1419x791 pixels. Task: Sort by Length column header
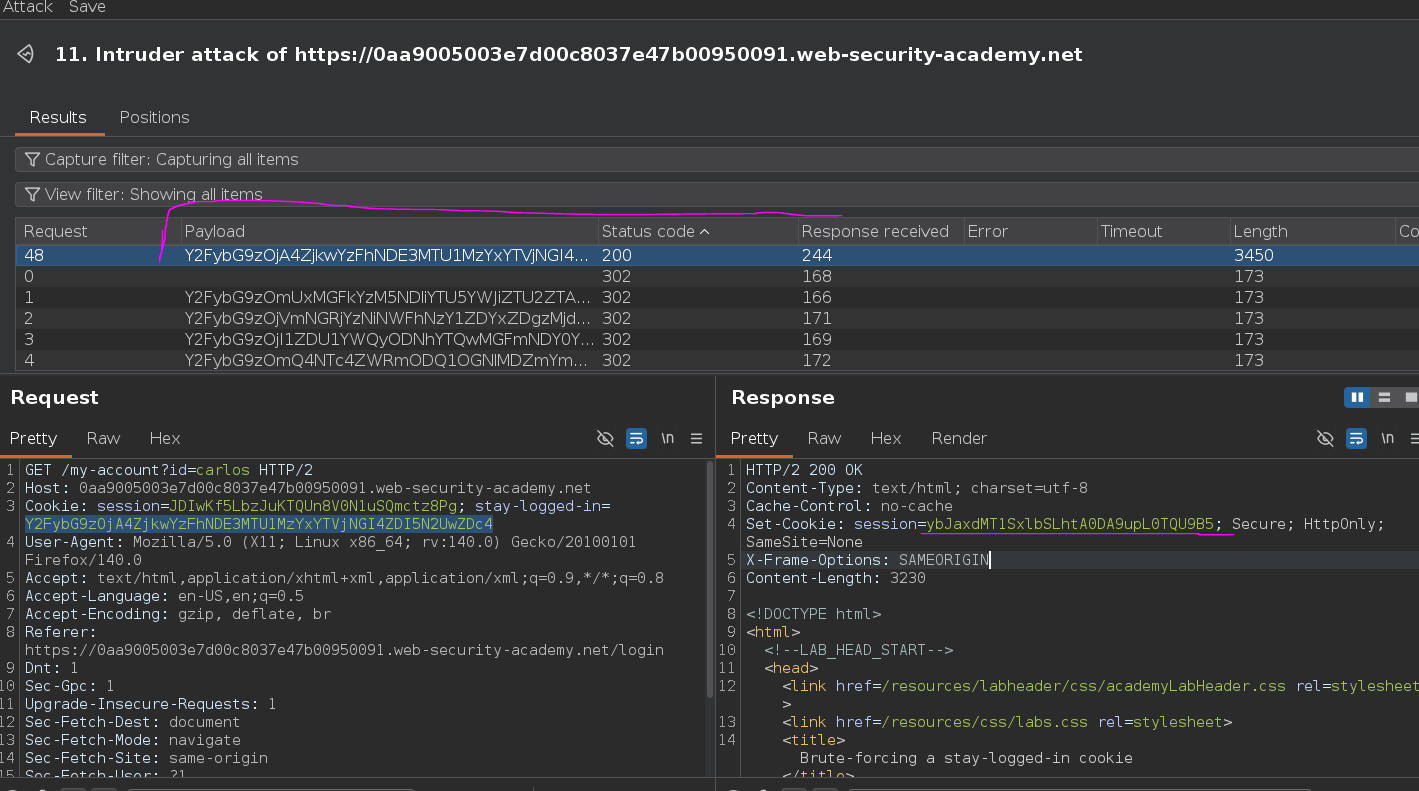[x=1311, y=231]
